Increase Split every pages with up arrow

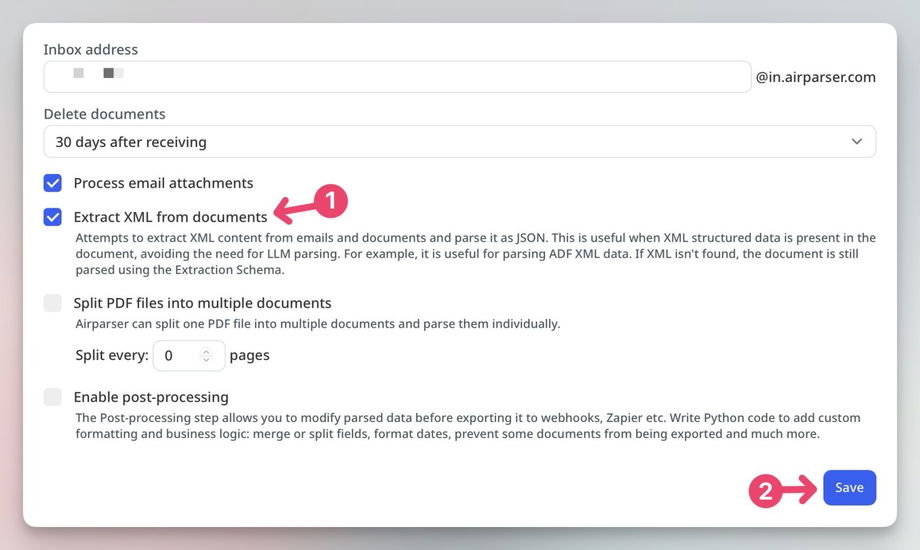(206, 351)
